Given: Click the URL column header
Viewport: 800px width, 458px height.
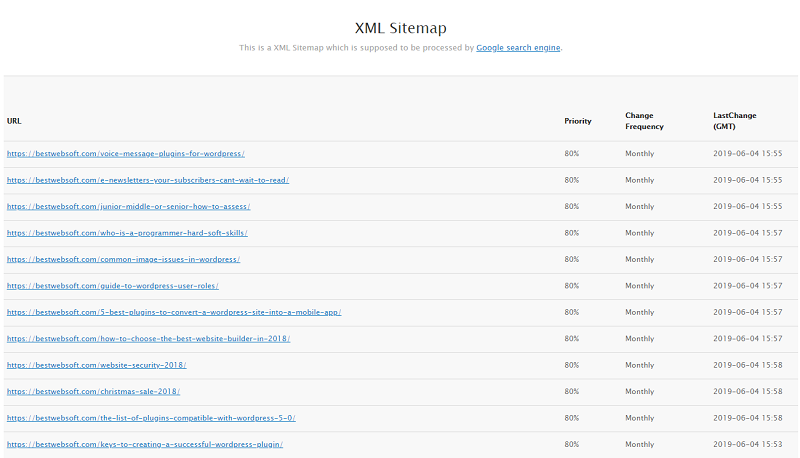Looking at the screenshot, I should [14, 121].
